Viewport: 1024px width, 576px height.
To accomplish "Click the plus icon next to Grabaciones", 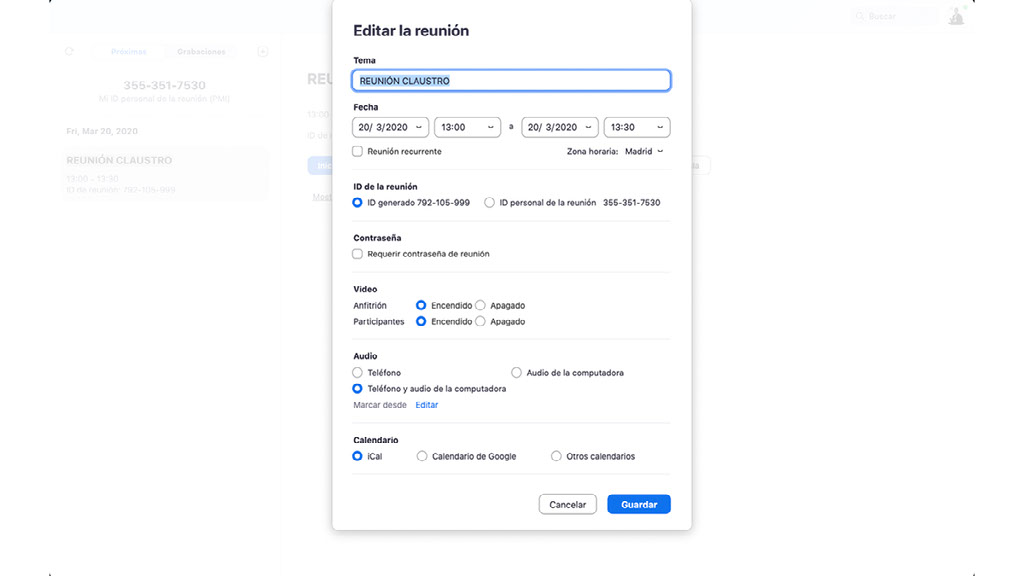I will pos(263,51).
